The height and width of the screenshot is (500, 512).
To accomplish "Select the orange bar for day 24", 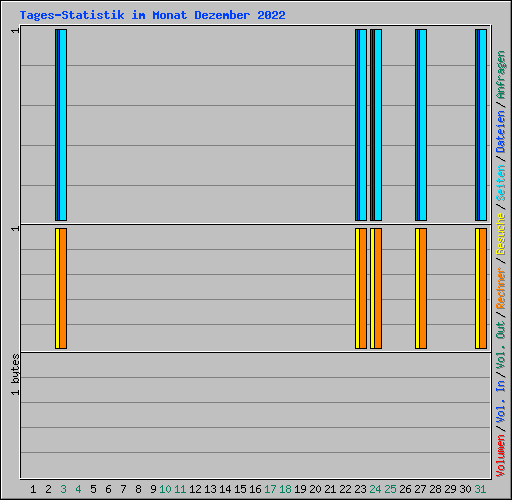I will click(x=378, y=289).
